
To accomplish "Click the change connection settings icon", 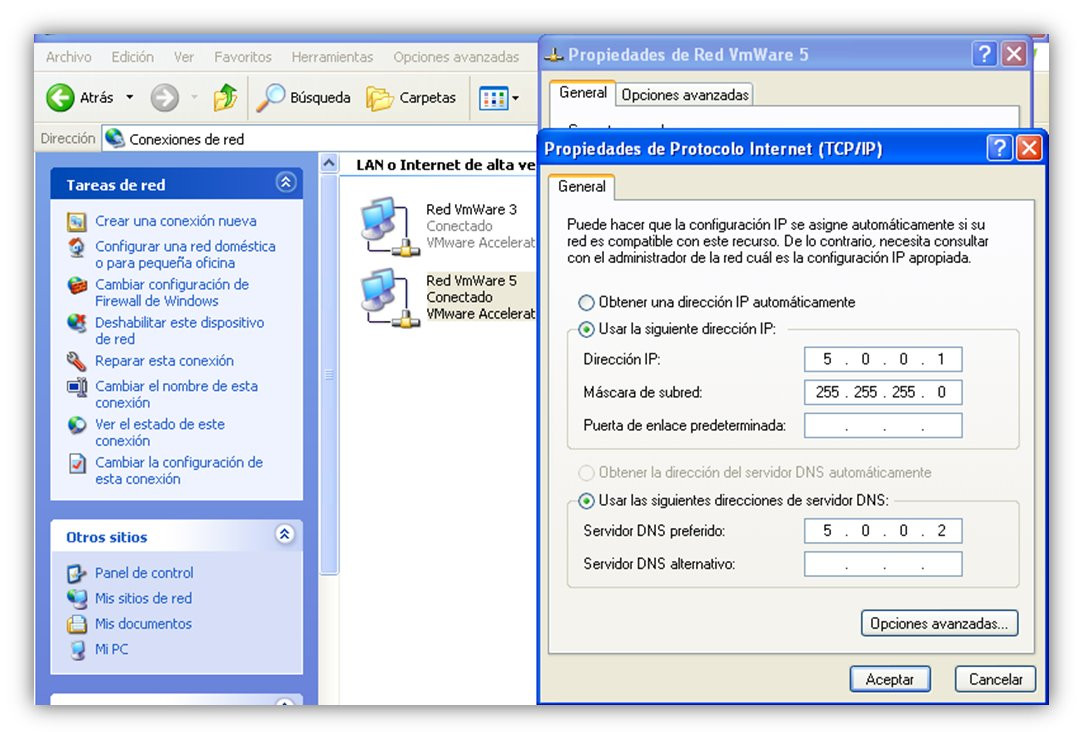I will [x=77, y=463].
